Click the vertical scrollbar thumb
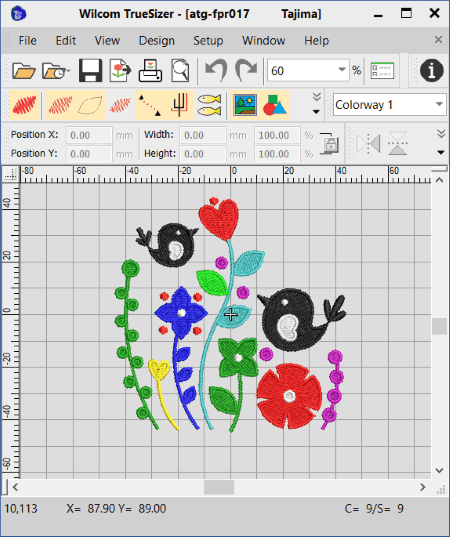Viewport: 450px width, 537px height. [440, 326]
